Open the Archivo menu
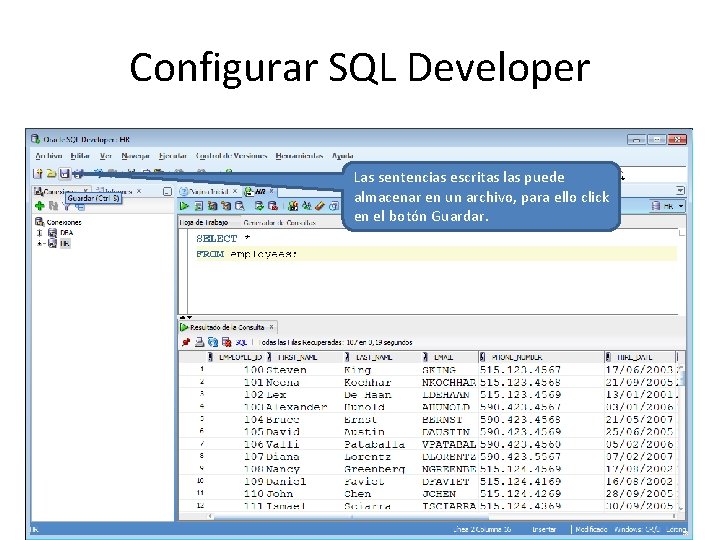Viewport: 720px width, 540px height. coord(49,156)
